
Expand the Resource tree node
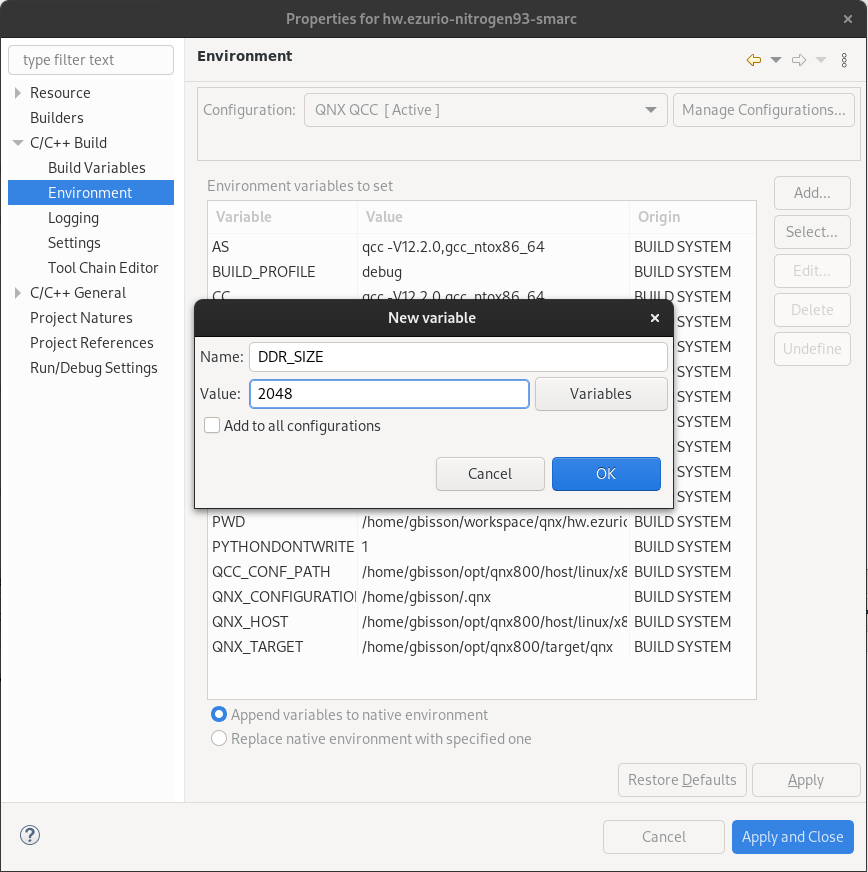pyautogui.click(x=18, y=92)
